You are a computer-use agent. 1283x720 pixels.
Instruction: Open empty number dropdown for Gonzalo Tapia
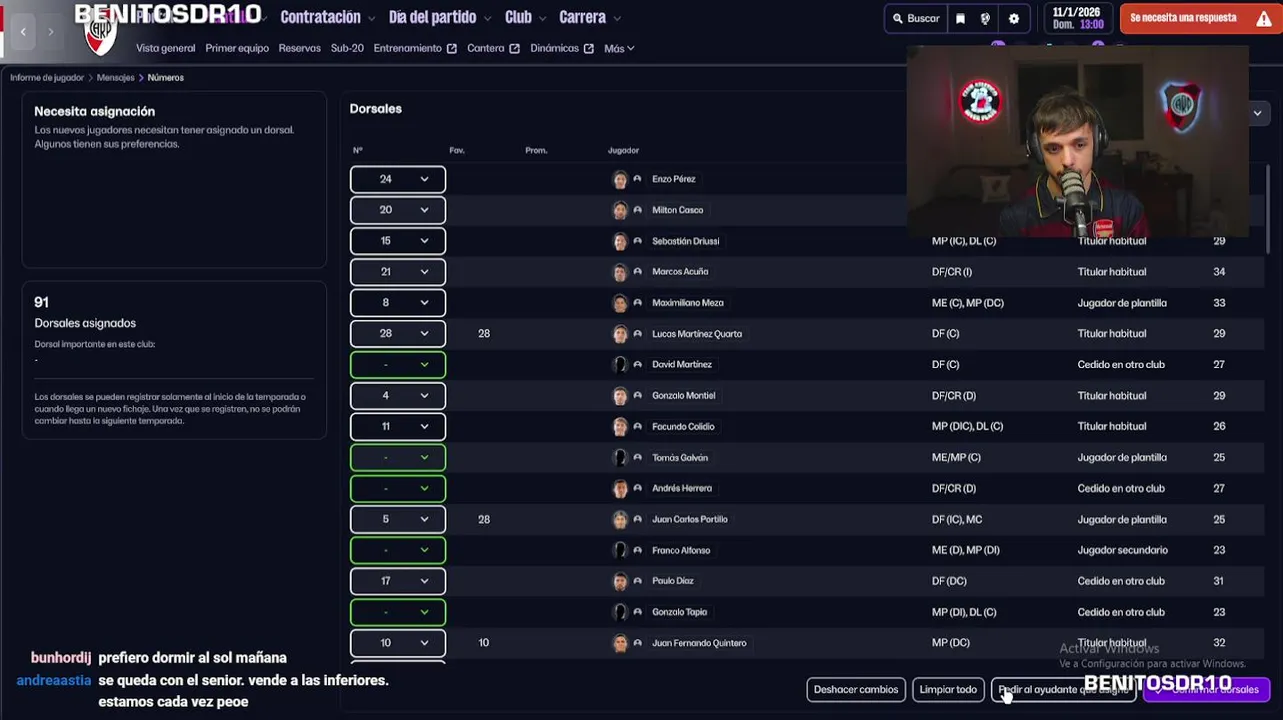(x=397, y=612)
